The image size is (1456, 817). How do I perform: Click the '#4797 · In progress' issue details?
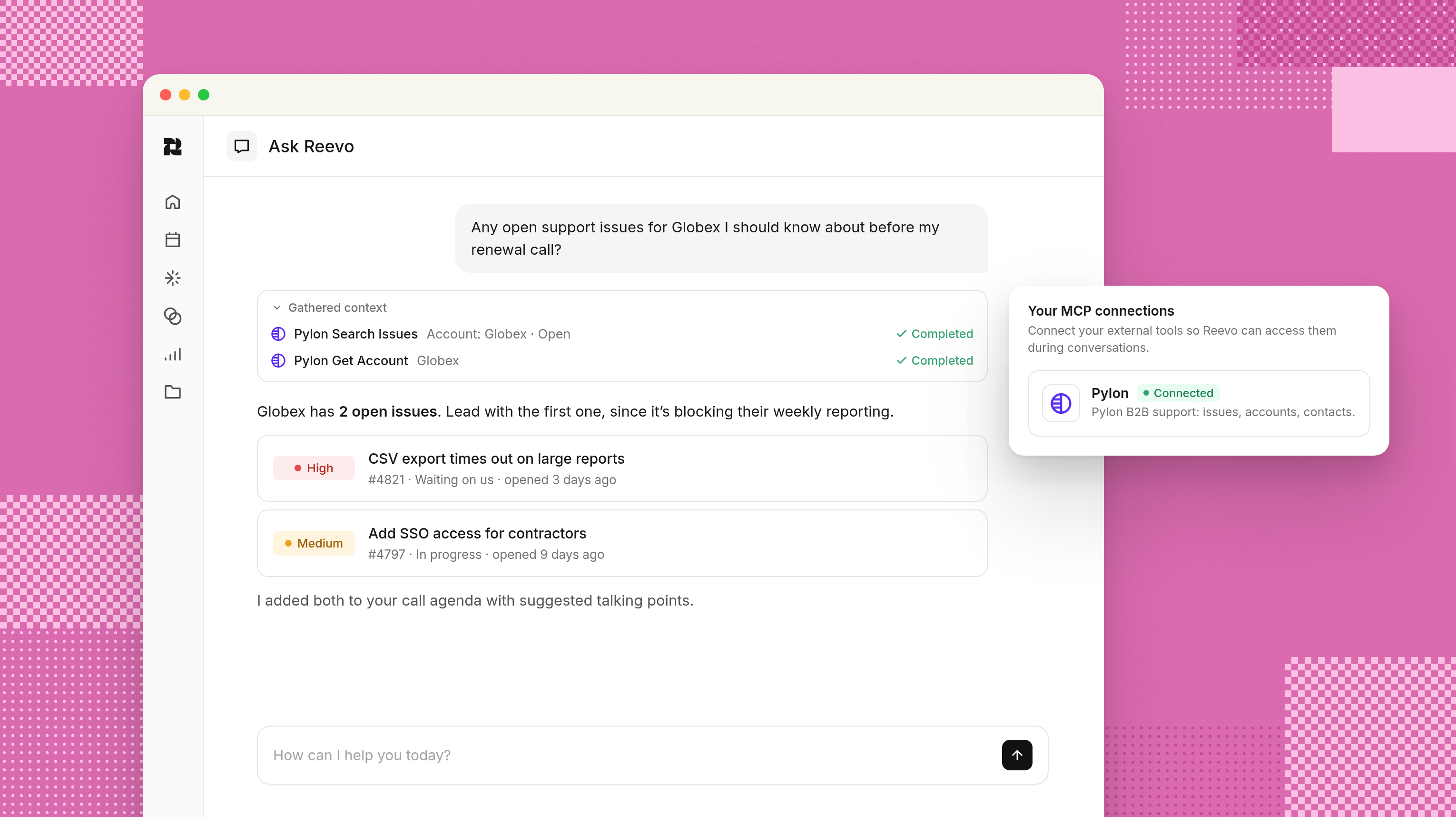[486, 554]
